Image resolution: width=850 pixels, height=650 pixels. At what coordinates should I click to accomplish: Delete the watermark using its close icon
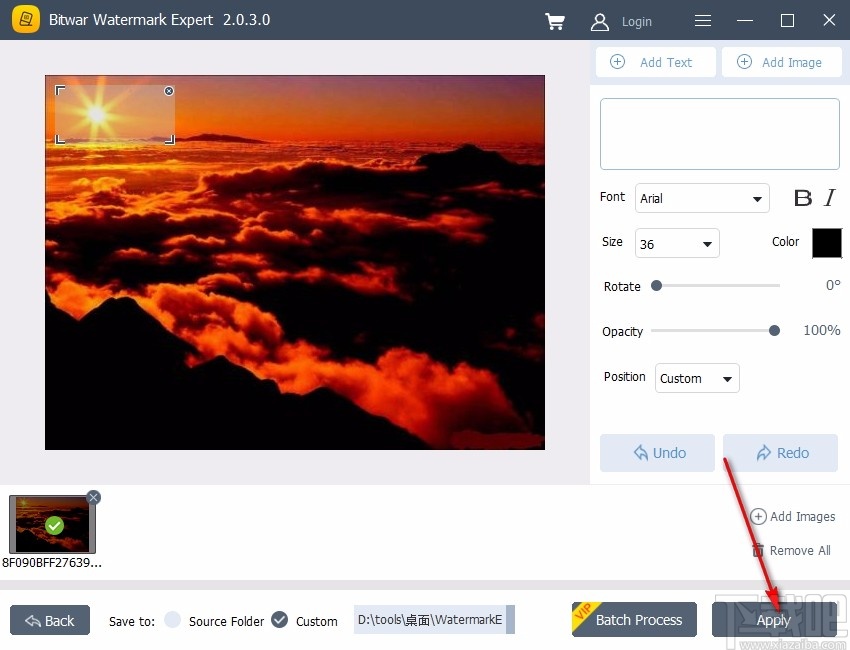tap(169, 90)
